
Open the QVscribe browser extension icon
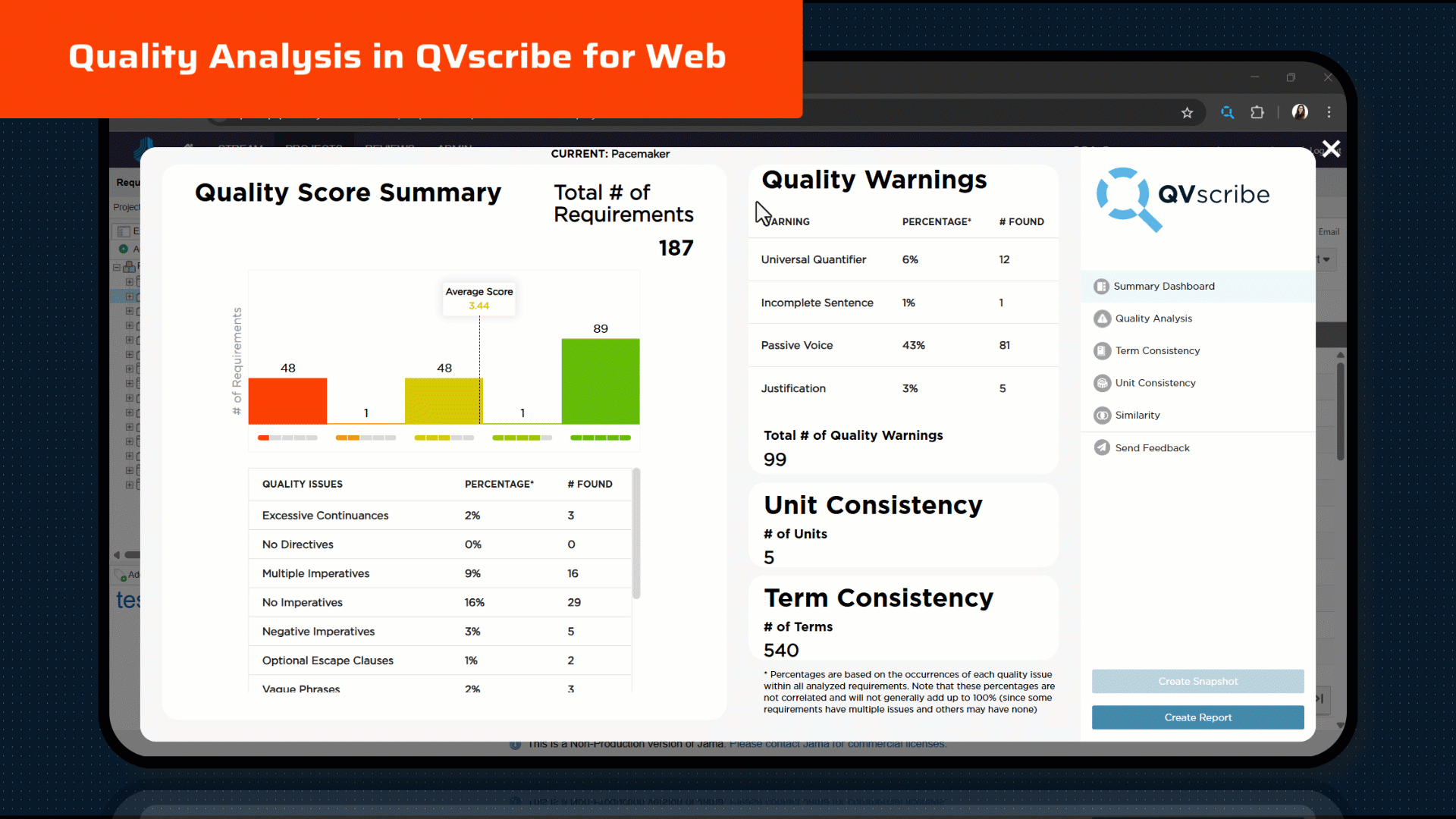coord(1227,113)
